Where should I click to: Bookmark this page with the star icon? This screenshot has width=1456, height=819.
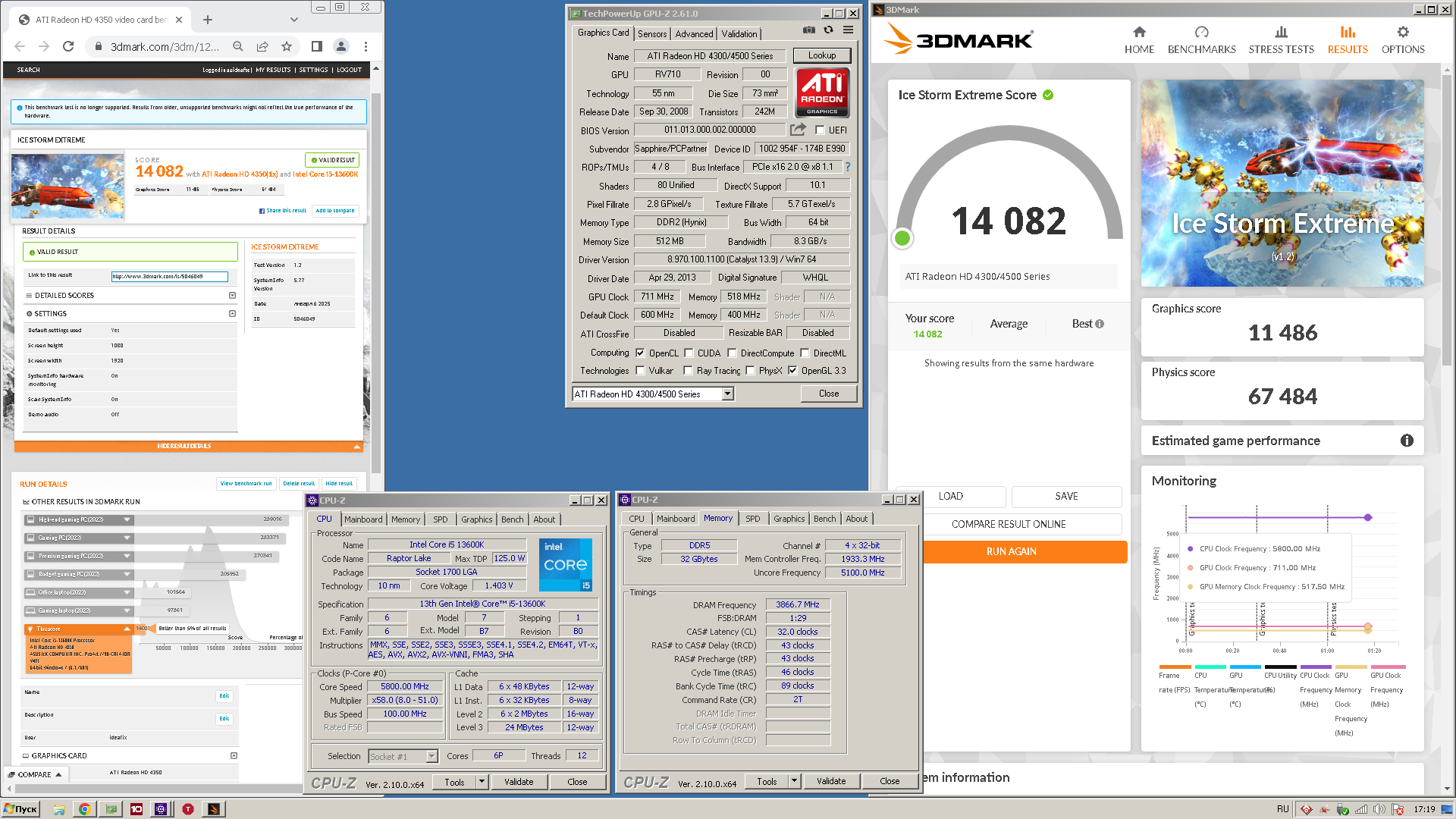(x=287, y=46)
